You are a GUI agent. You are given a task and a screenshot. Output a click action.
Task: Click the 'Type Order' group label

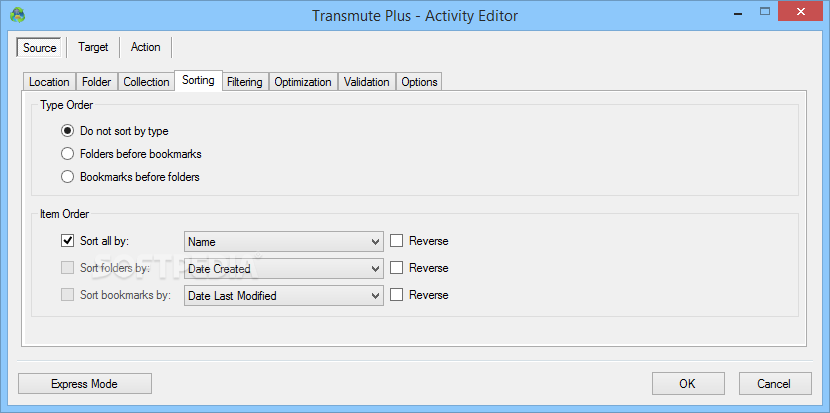click(x=67, y=105)
